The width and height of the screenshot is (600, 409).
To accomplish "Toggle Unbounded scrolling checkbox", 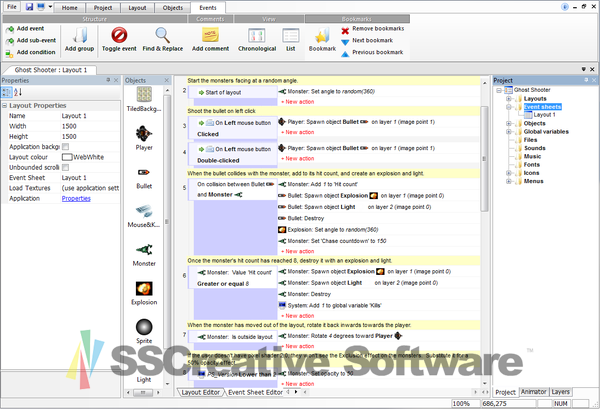I will [x=65, y=168].
